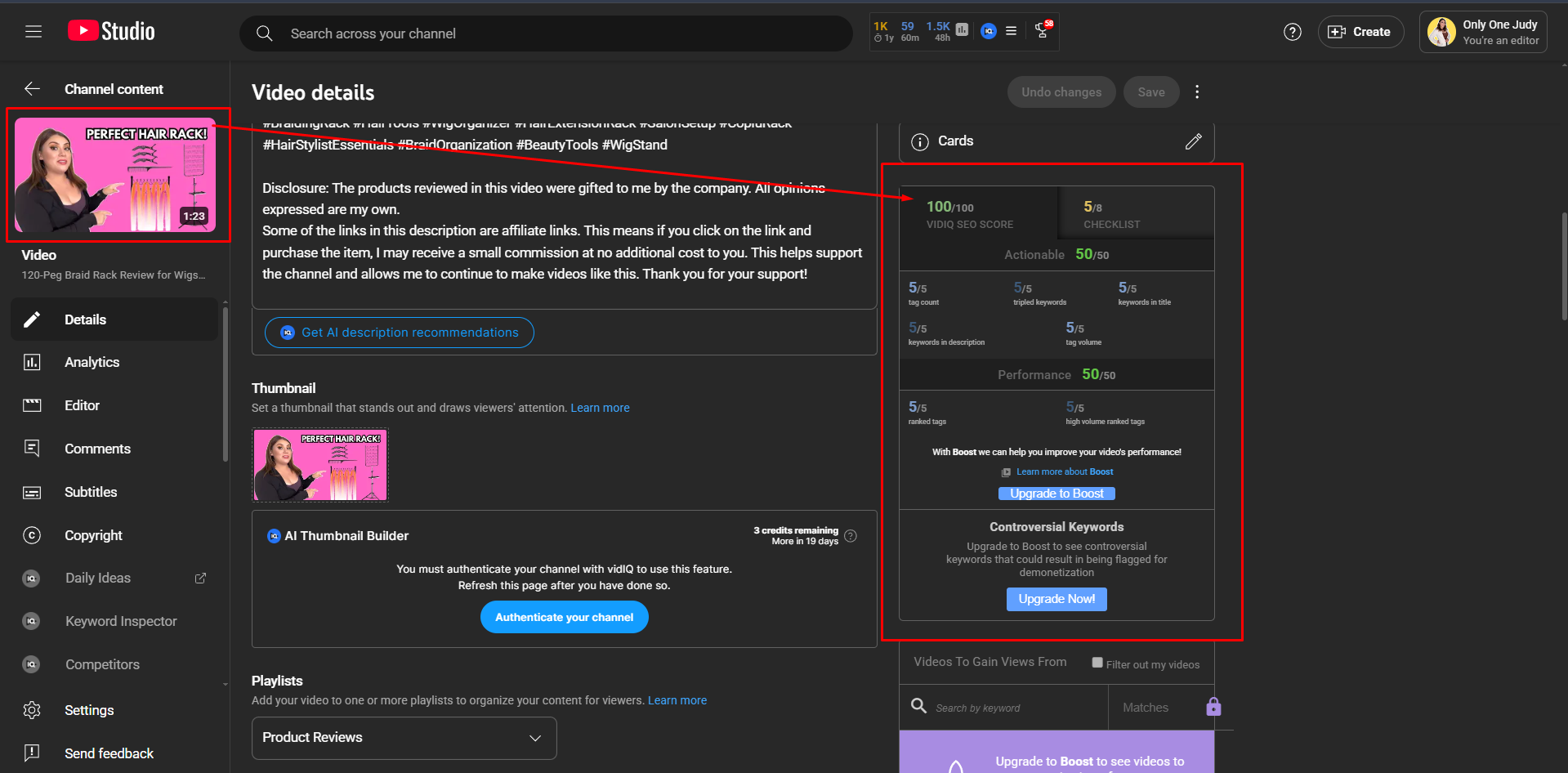Click the left sidebar scrollbar
Viewport: 1568px width, 773px height.
[x=226, y=384]
